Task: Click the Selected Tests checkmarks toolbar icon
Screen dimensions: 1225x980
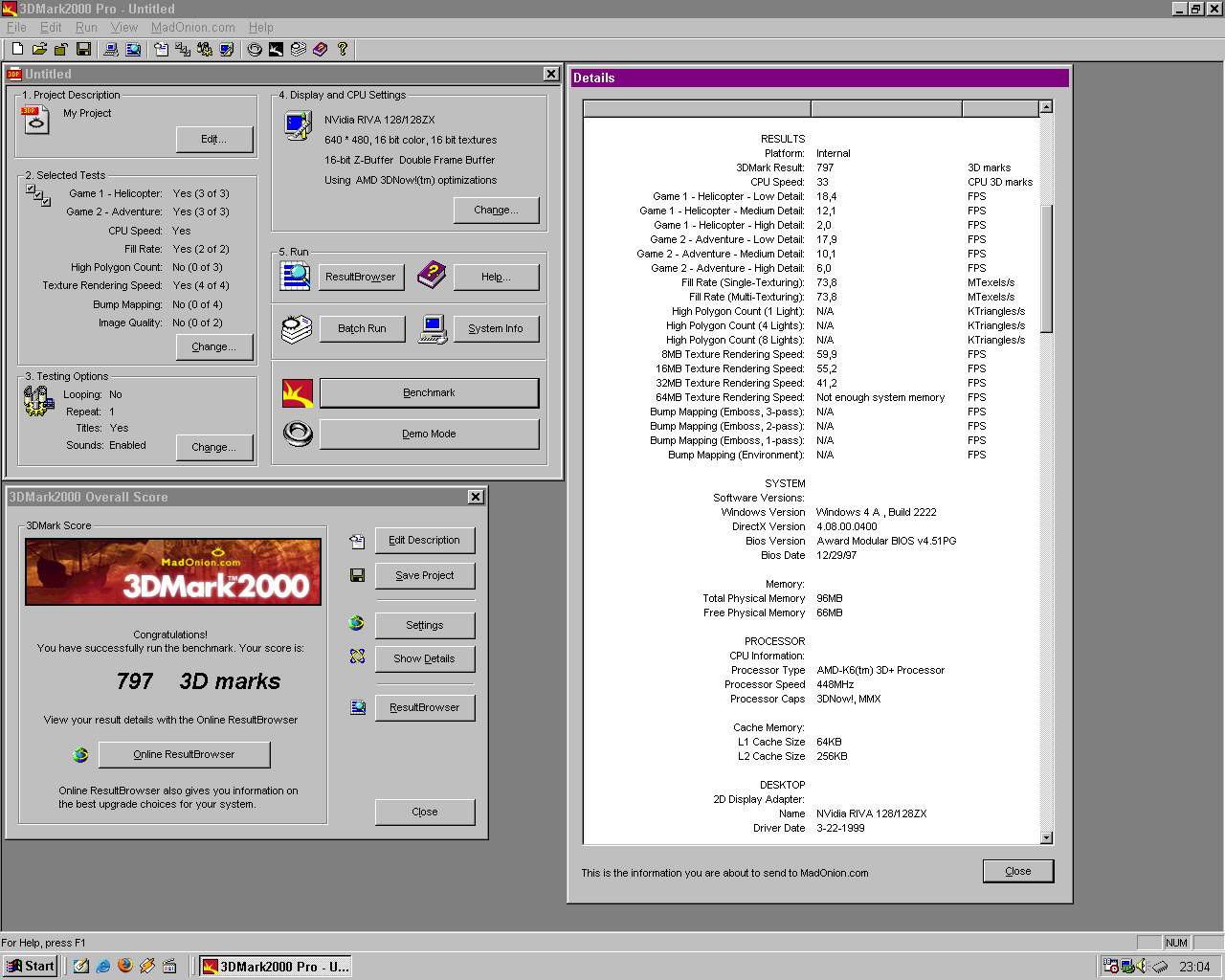Action: tap(183, 49)
